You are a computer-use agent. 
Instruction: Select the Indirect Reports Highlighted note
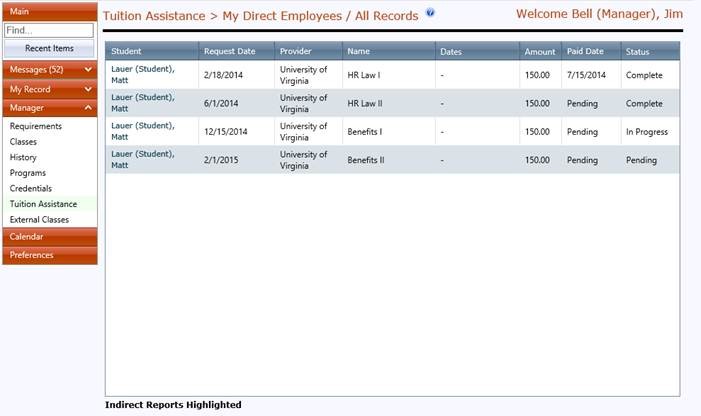pos(173,405)
